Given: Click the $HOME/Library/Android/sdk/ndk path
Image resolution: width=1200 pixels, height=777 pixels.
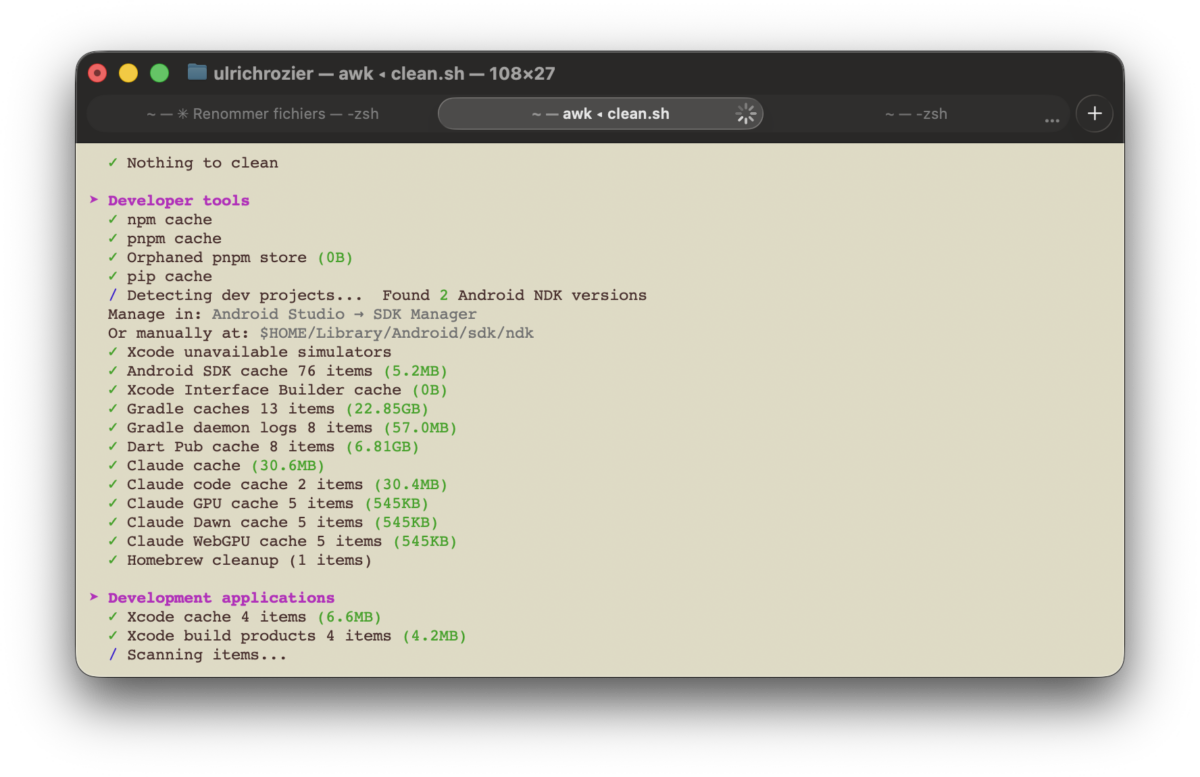Looking at the screenshot, I should click(x=396, y=333).
